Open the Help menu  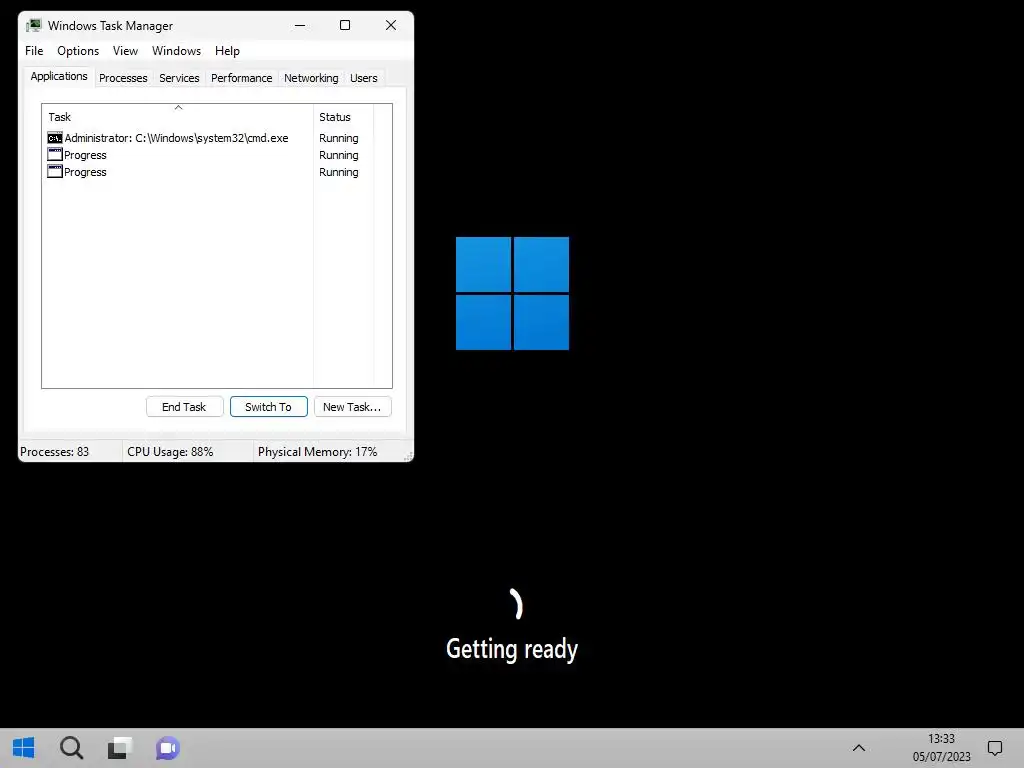[227, 51]
